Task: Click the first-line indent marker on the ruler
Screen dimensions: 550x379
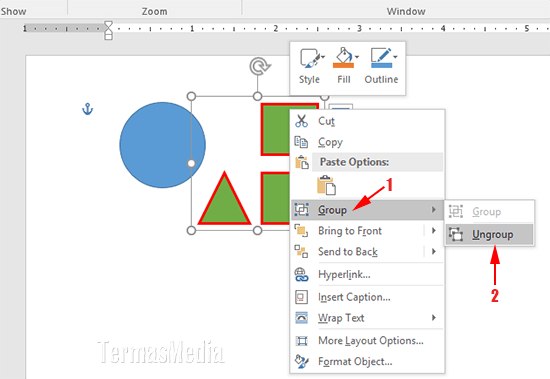Action: pos(108,25)
